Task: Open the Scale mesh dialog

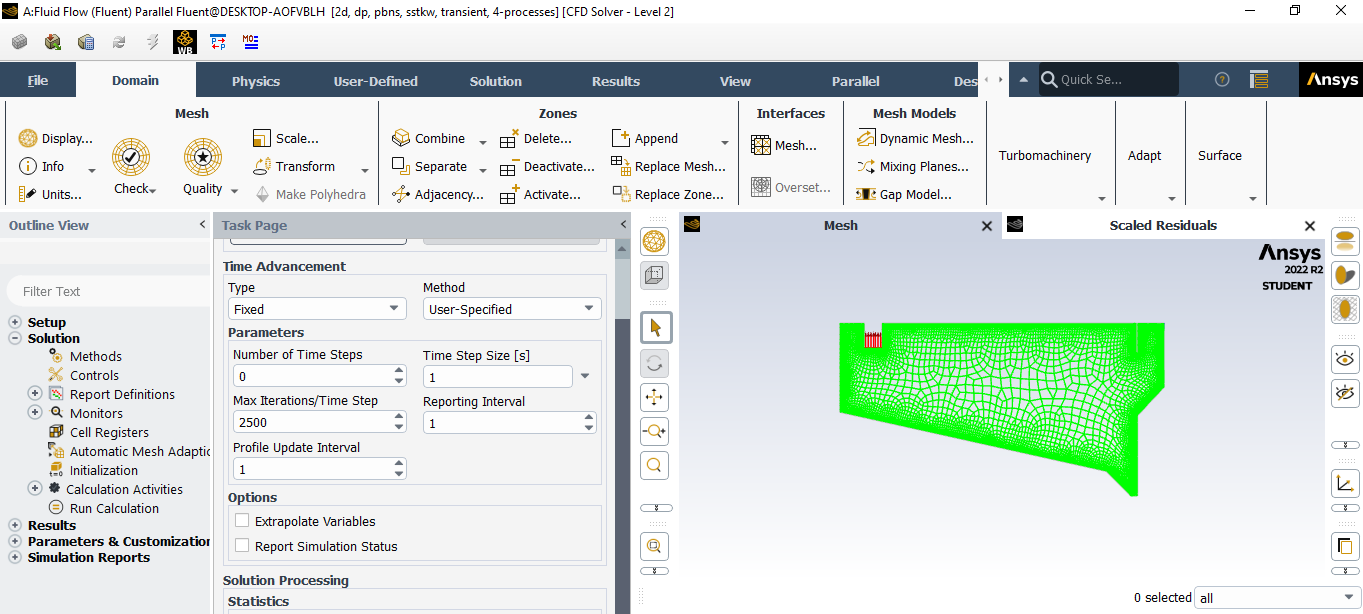Action: click(x=286, y=138)
